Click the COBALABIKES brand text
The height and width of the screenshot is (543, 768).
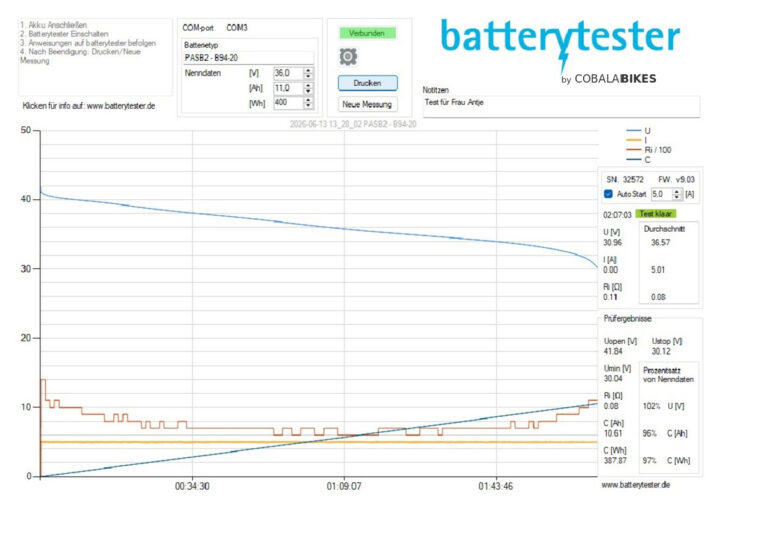(x=615, y=79)
